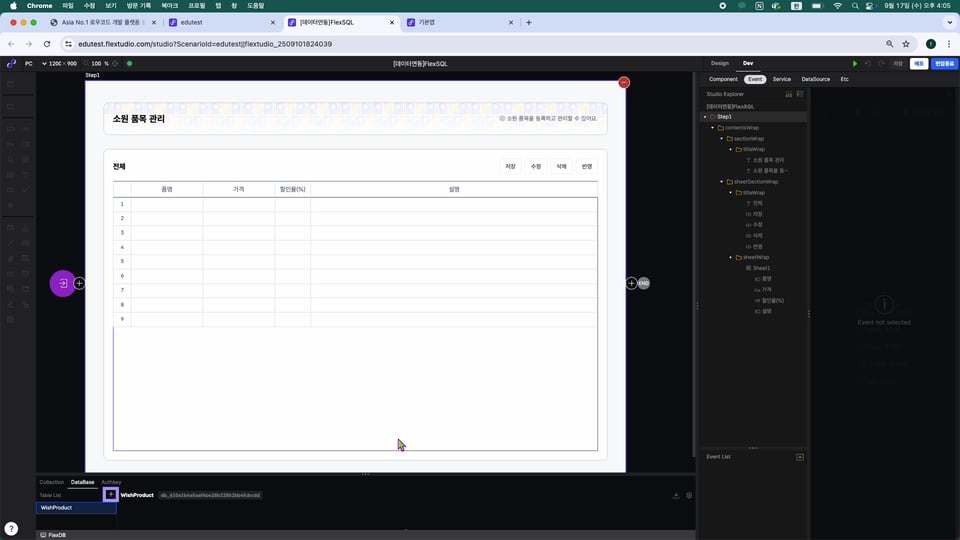Collapse the sheetWrap folder
This screenshot has height=540, width=960.
coord(730,258)
